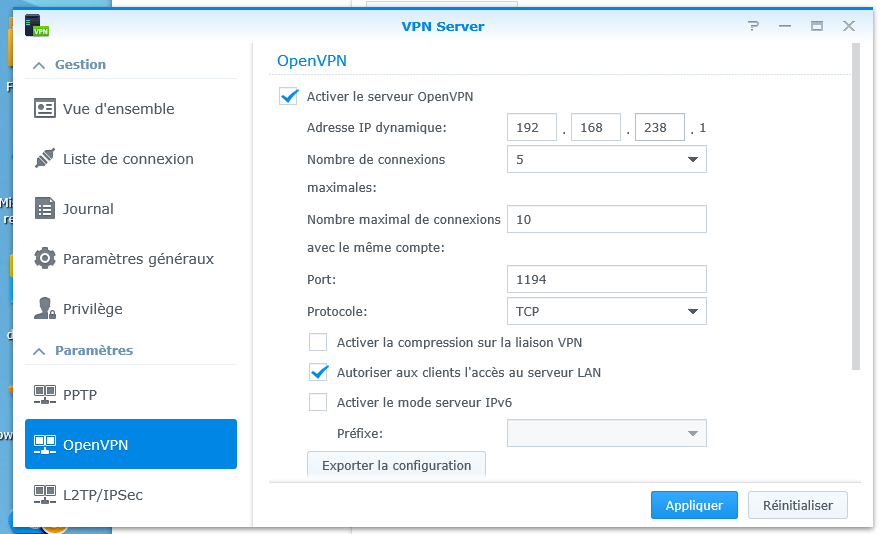
Task: Click the Journal log icon
Action: click(x=45, y=208)
